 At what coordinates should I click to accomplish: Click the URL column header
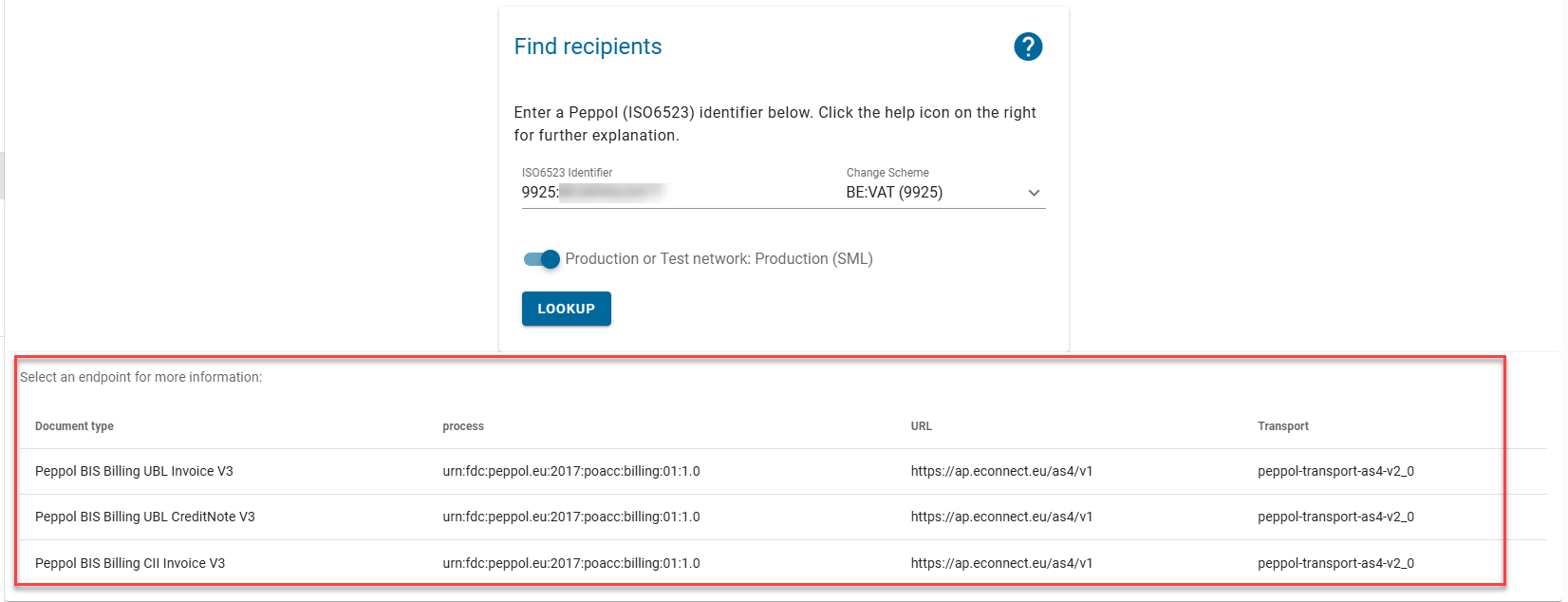click(922, 426)
